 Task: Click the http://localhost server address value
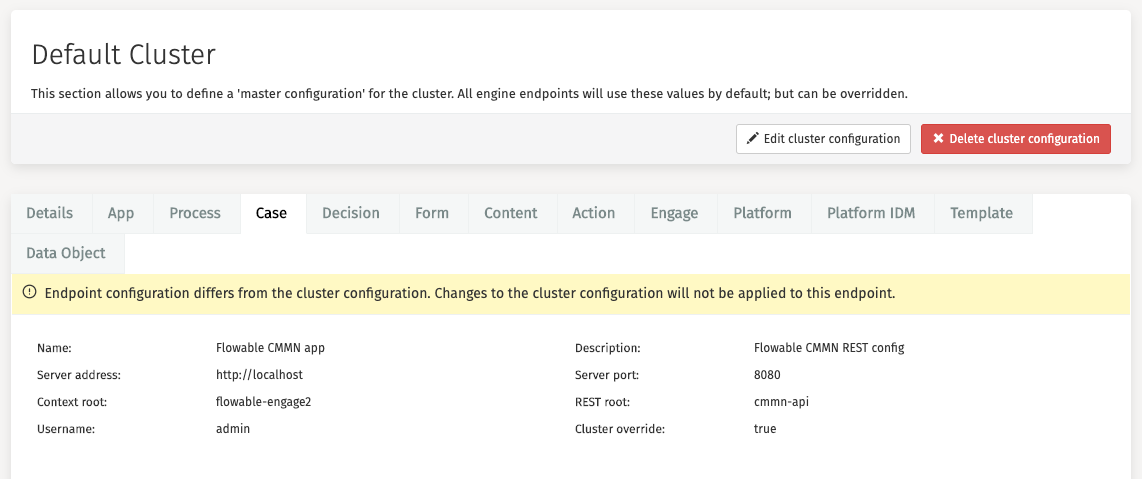(259, 375)
